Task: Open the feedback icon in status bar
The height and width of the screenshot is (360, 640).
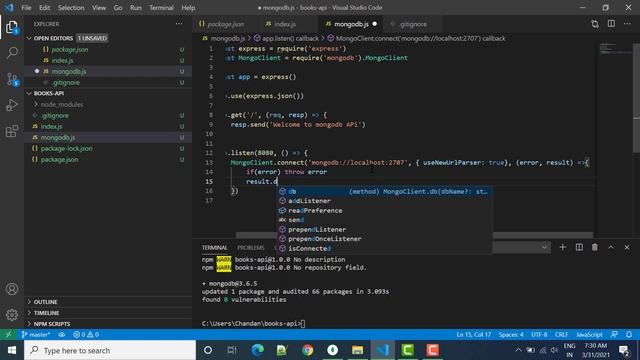Action: click(614, 335)
